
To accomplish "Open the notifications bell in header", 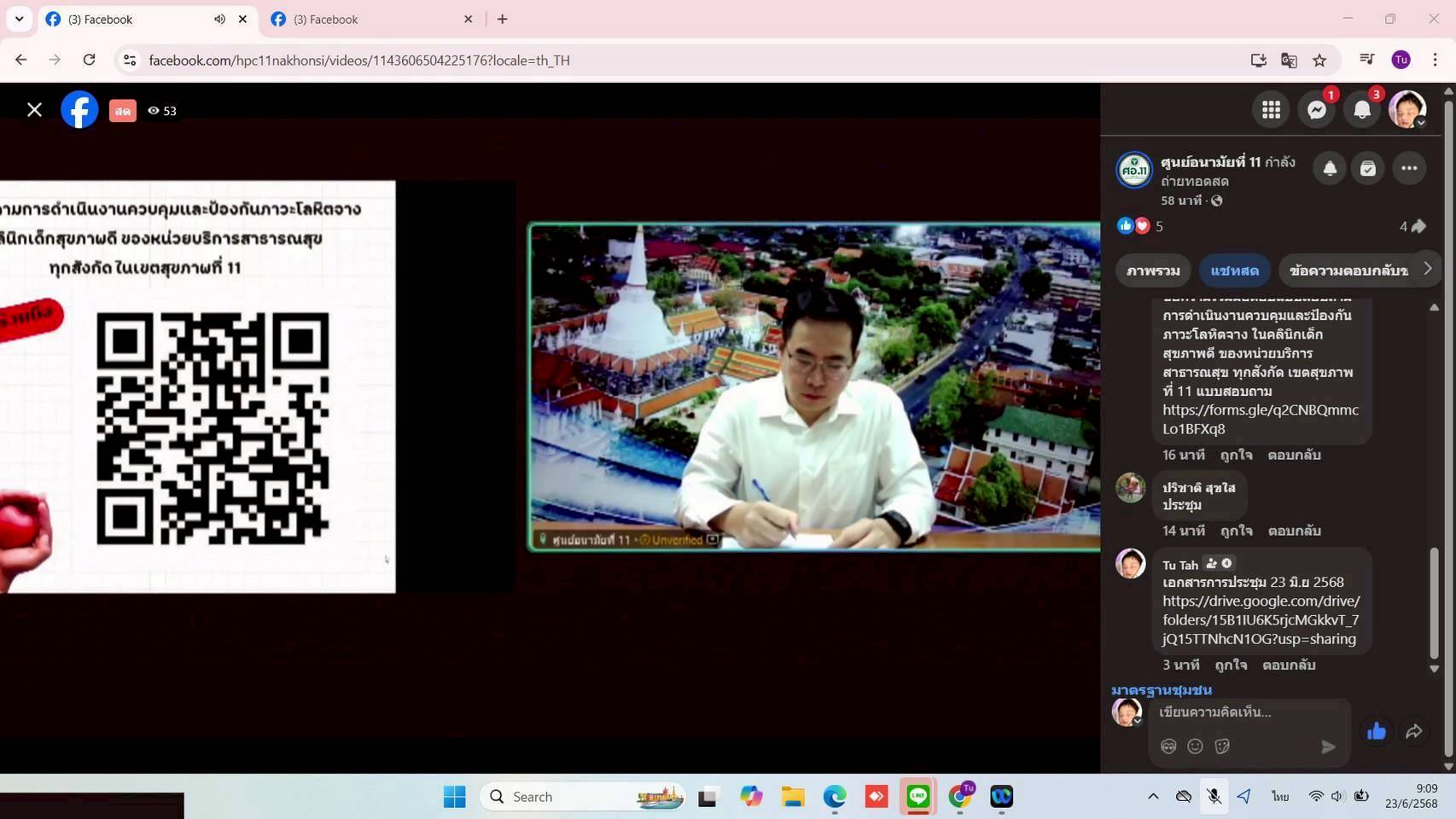I will click(x=1362, y=110).
